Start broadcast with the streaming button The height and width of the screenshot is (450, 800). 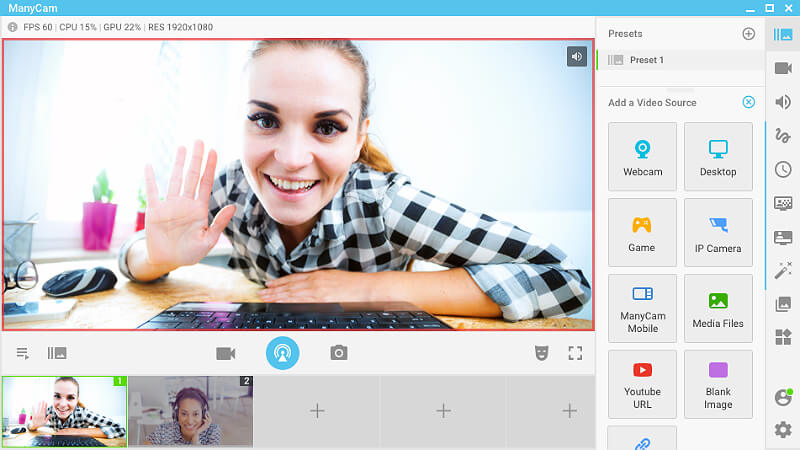point(282,353)
